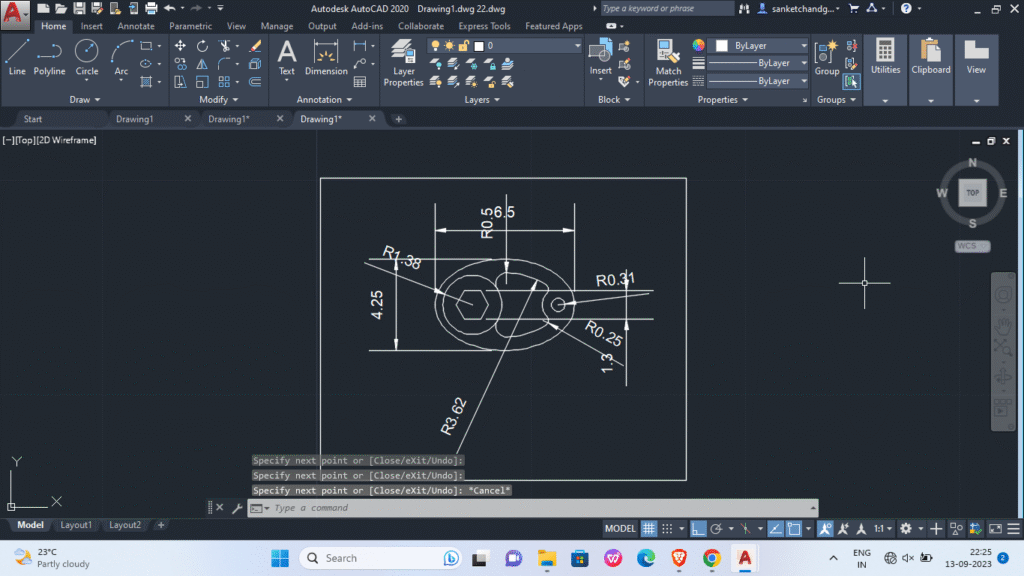Click the MODEL space button in status bar
Screen dimensions: 1024x576
coord(620,528)
